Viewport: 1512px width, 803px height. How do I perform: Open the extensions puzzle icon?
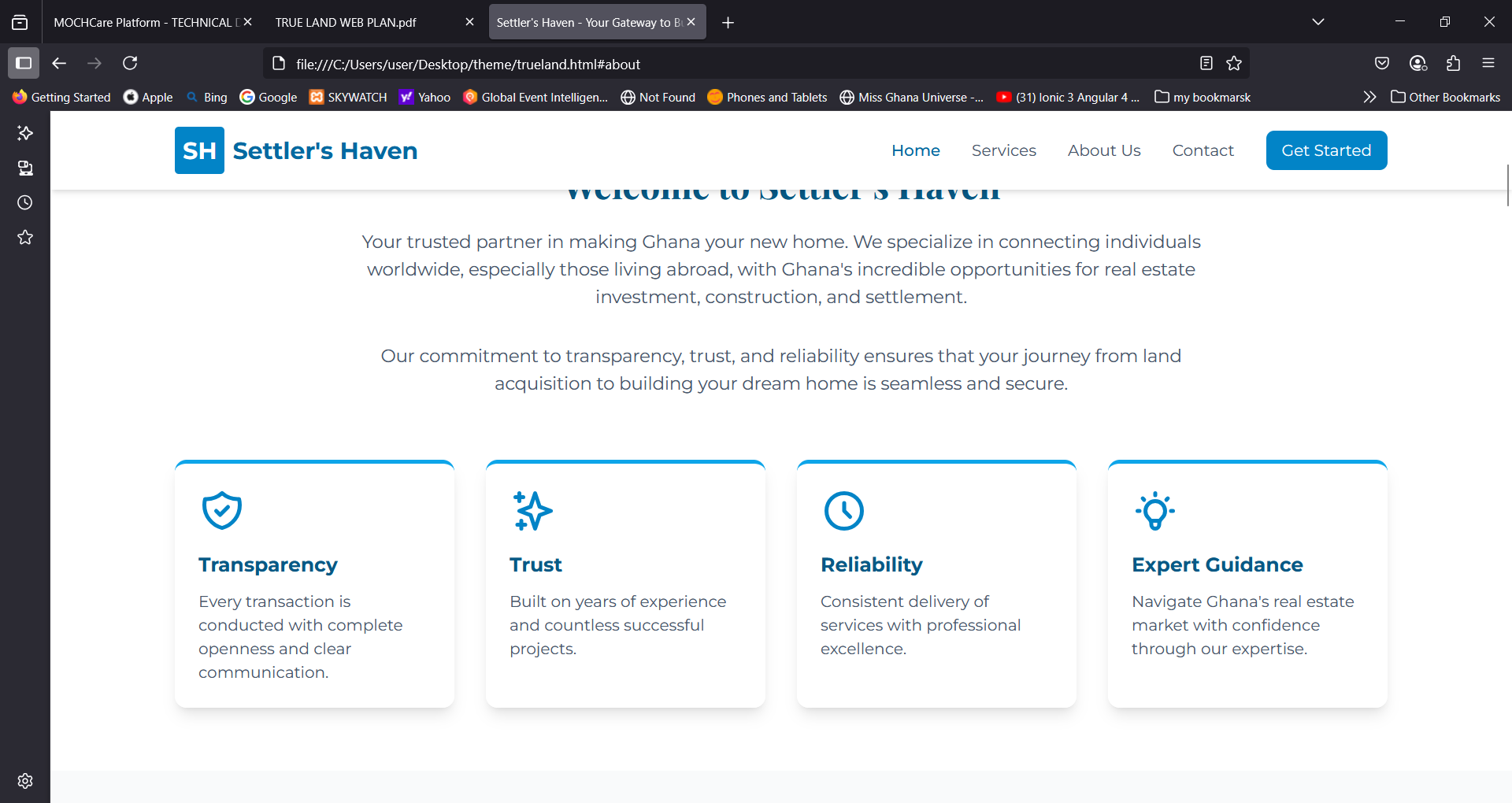pos(1453,63)
